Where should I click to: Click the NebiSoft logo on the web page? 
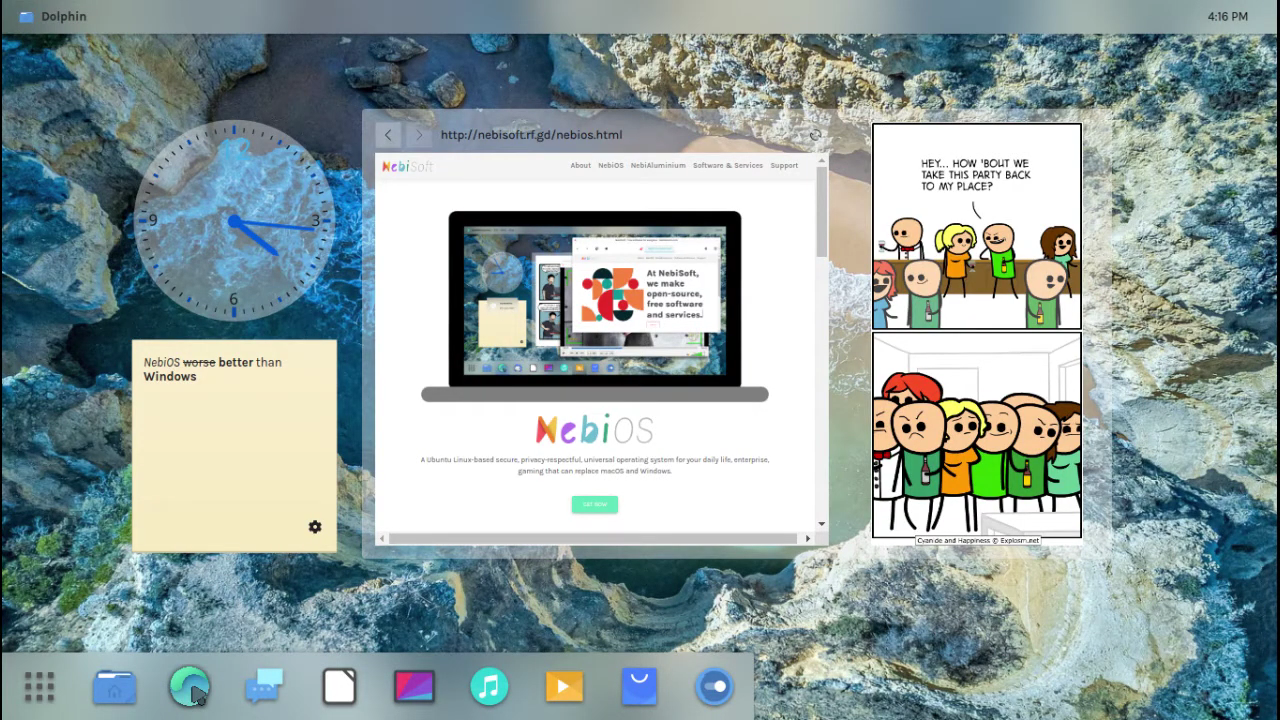click(407, 166)
